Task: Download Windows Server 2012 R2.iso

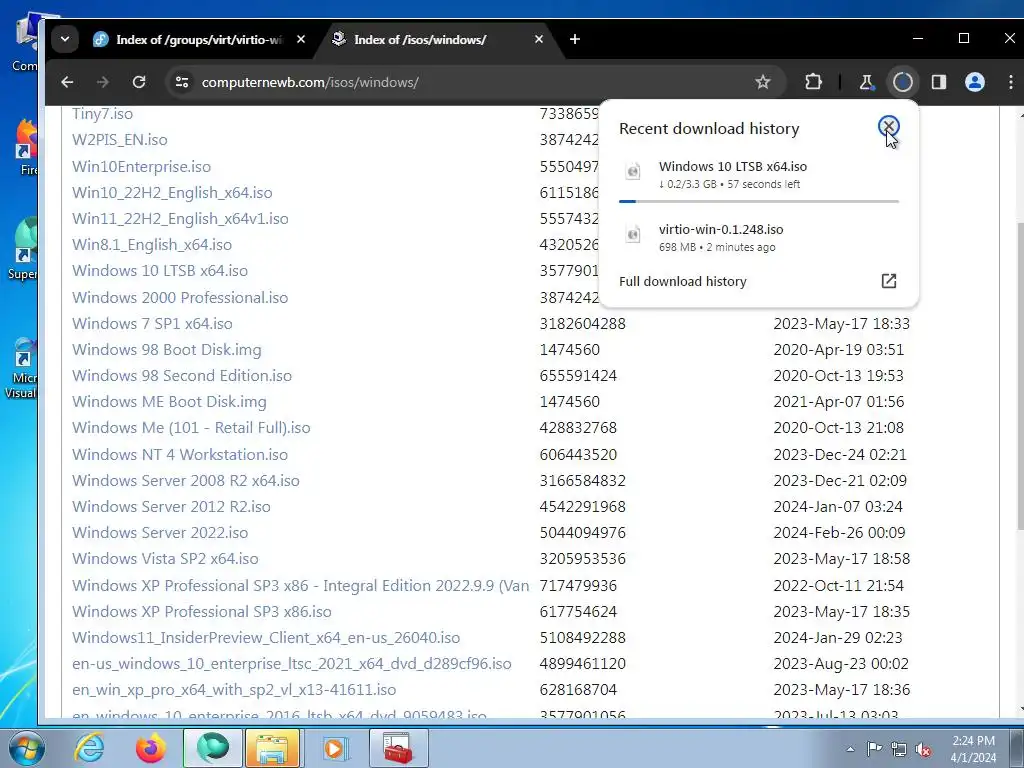Action: pos(171,507)
